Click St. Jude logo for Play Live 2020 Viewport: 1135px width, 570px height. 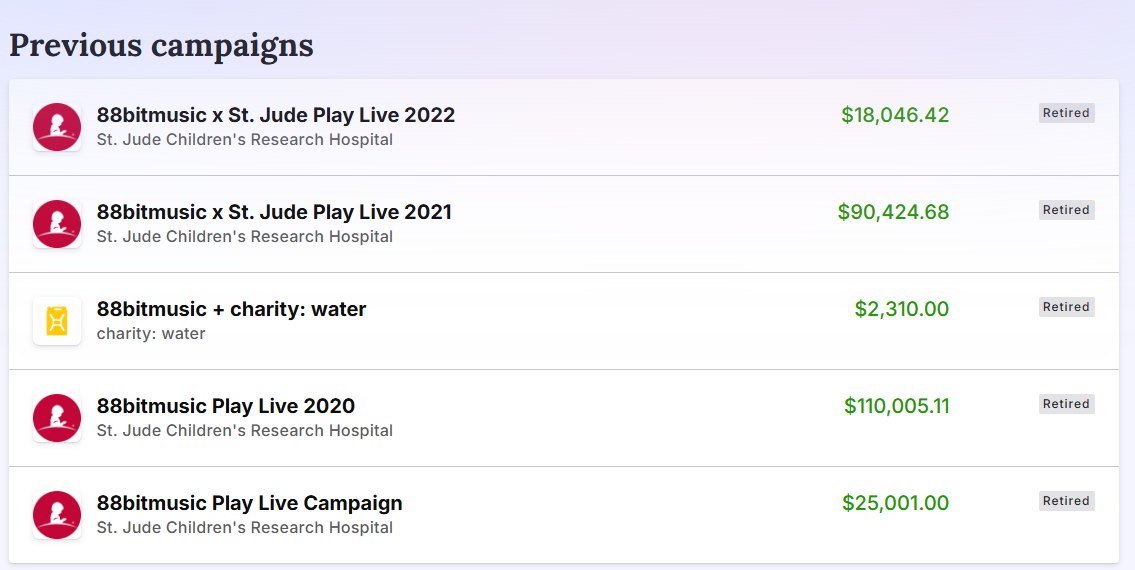point(57,418)
